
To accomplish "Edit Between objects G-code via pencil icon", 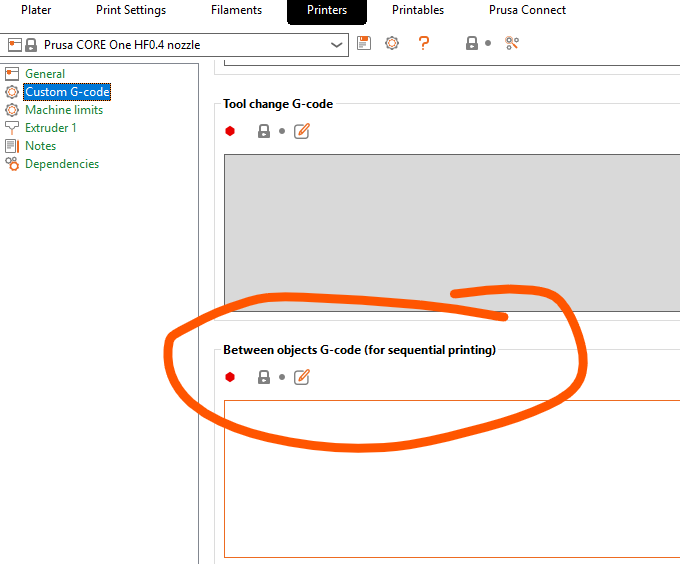I will tap(302, 377).
